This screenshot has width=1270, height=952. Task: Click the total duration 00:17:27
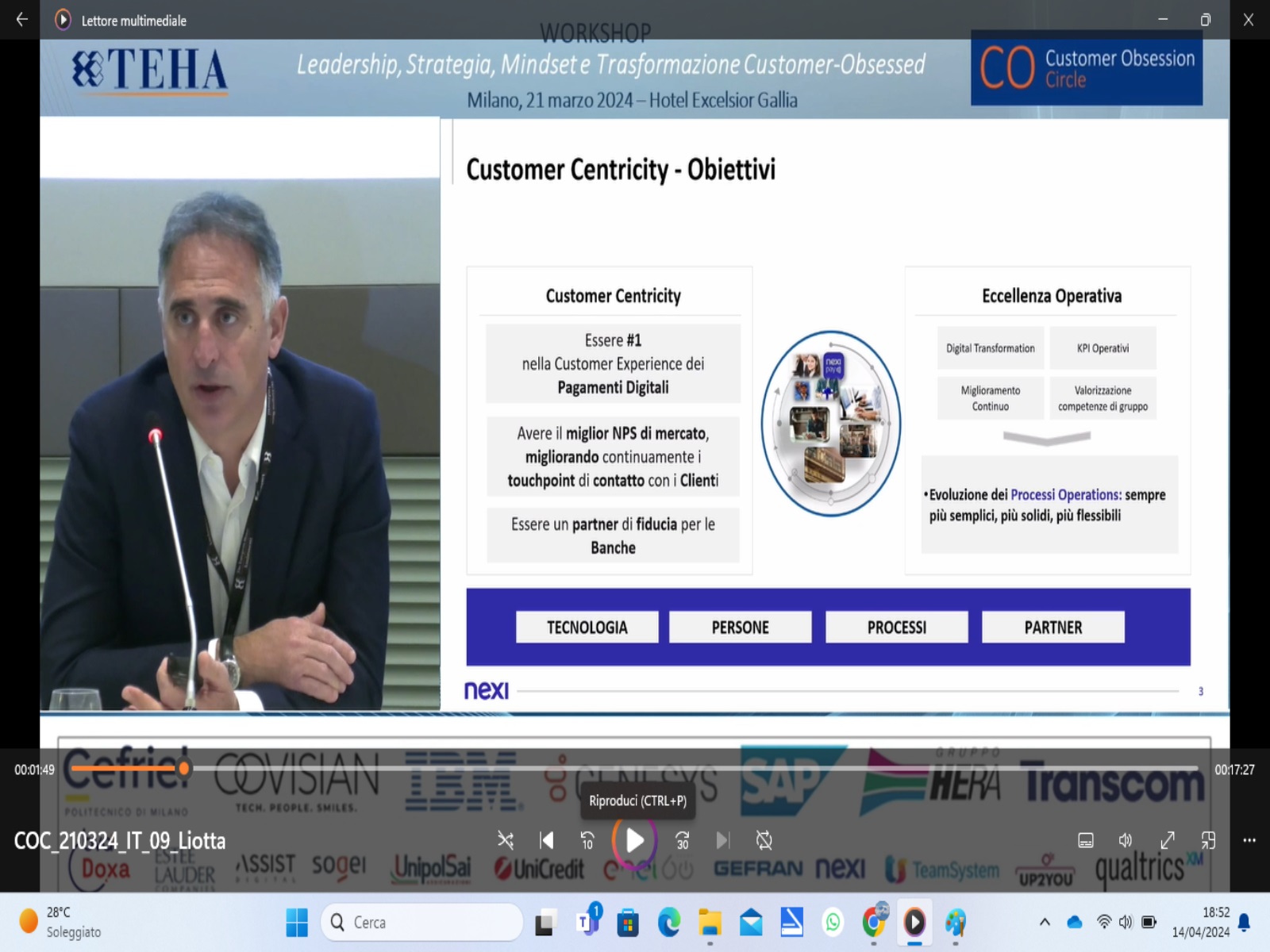tap(1234, 770)
